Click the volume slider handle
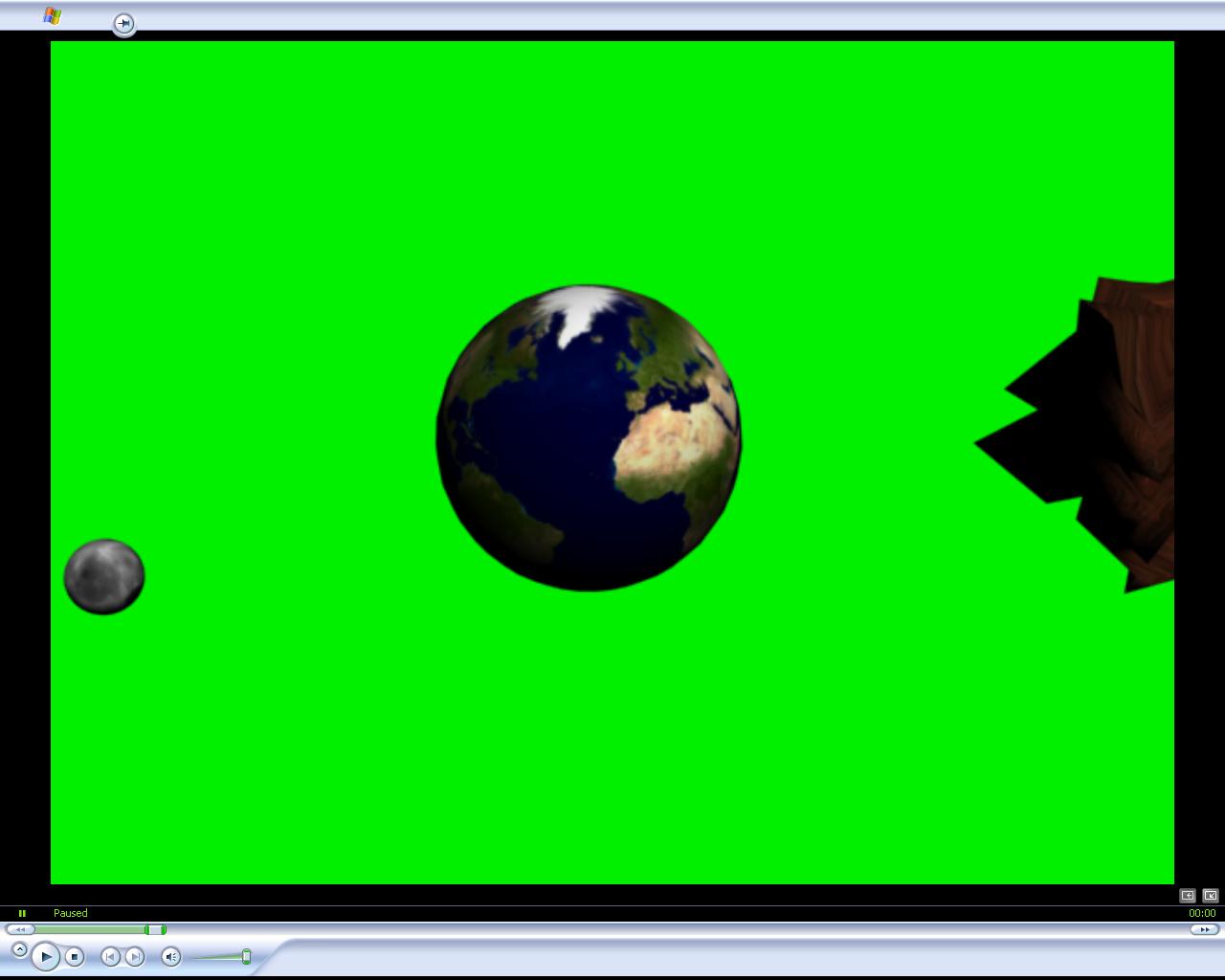 click(246, 956)
